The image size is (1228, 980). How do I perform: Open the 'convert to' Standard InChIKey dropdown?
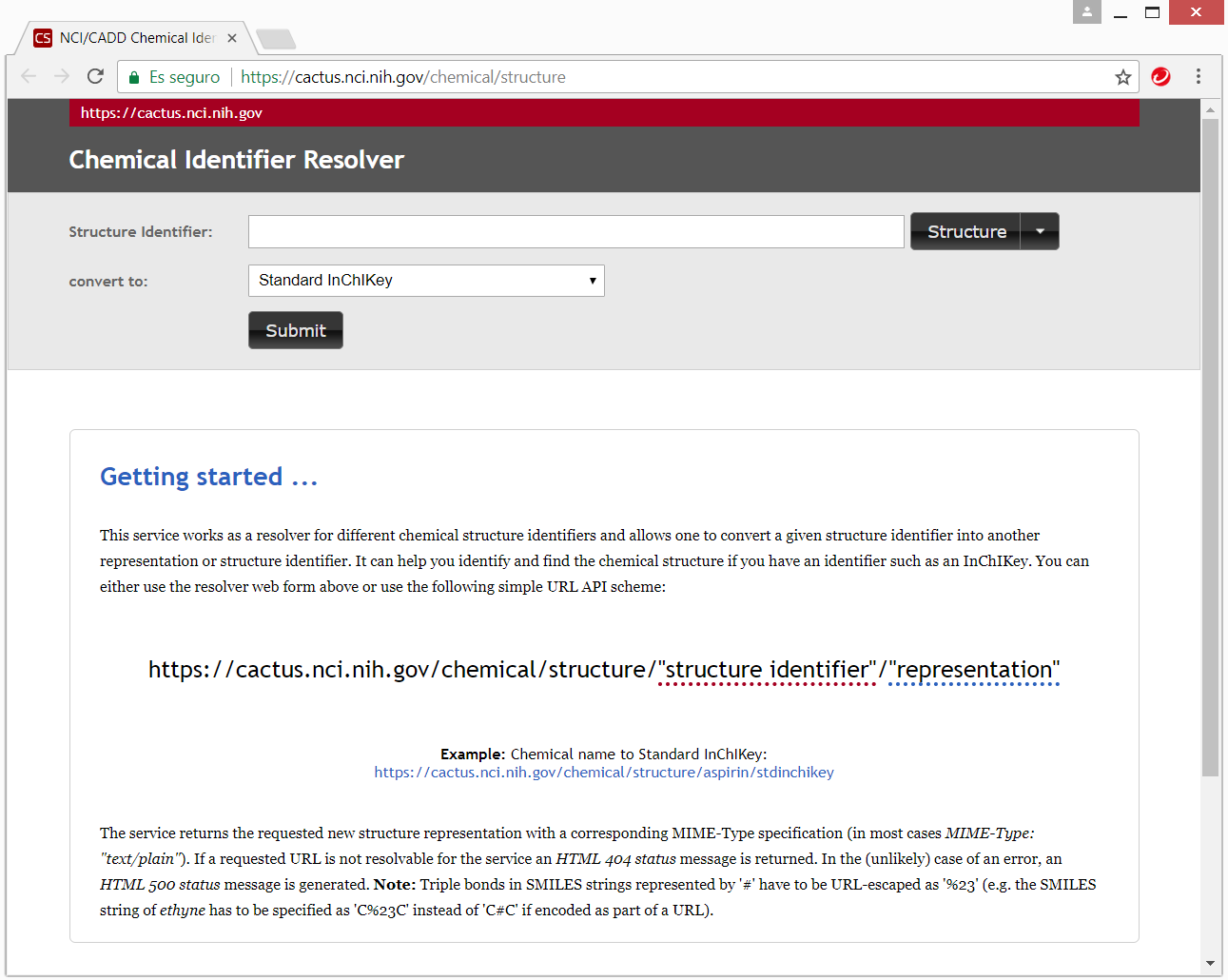click(x=426, y=281)
